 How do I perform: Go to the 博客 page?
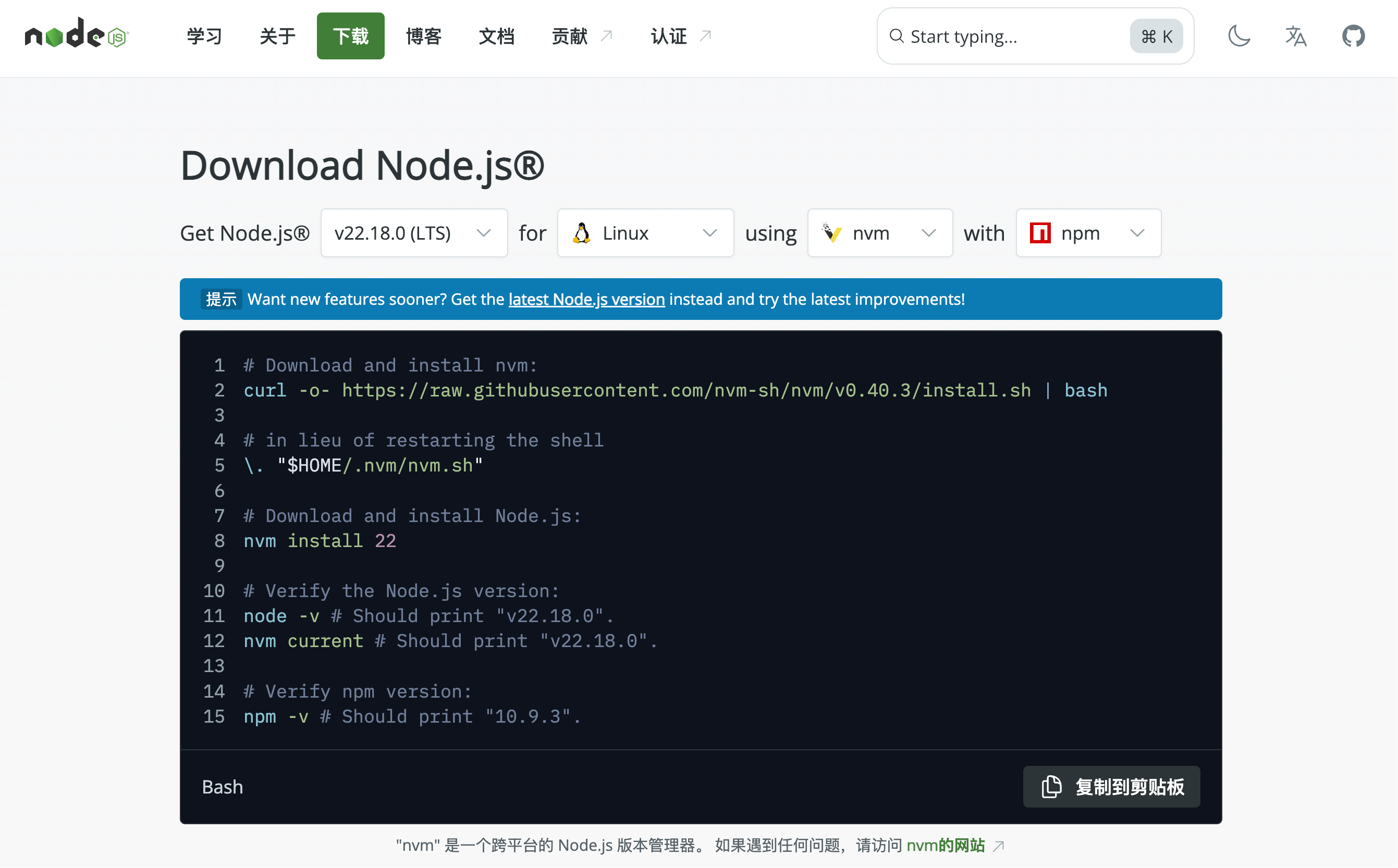point(423,36)
